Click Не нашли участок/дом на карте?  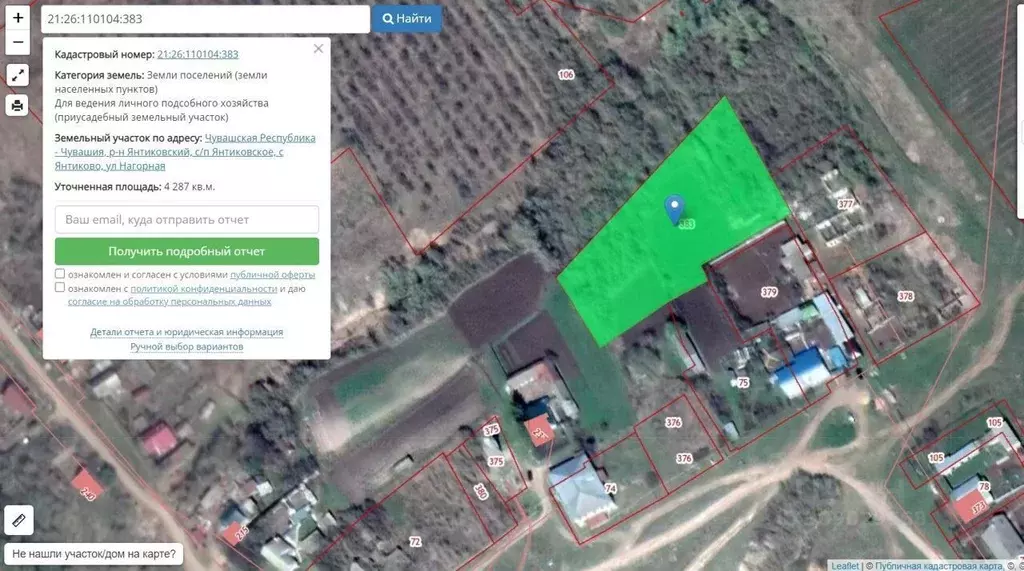pyautogui.click(x=94, y=553)
